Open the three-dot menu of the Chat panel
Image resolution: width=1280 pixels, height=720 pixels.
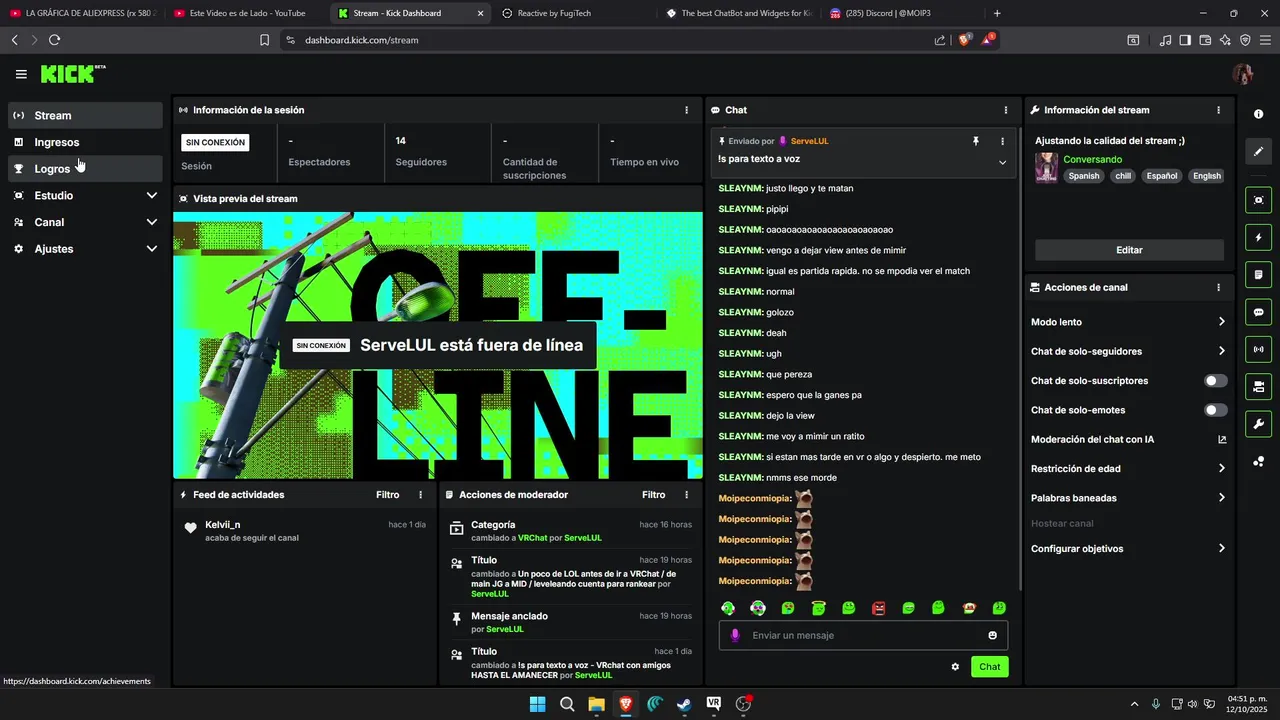pos(1006,110)
